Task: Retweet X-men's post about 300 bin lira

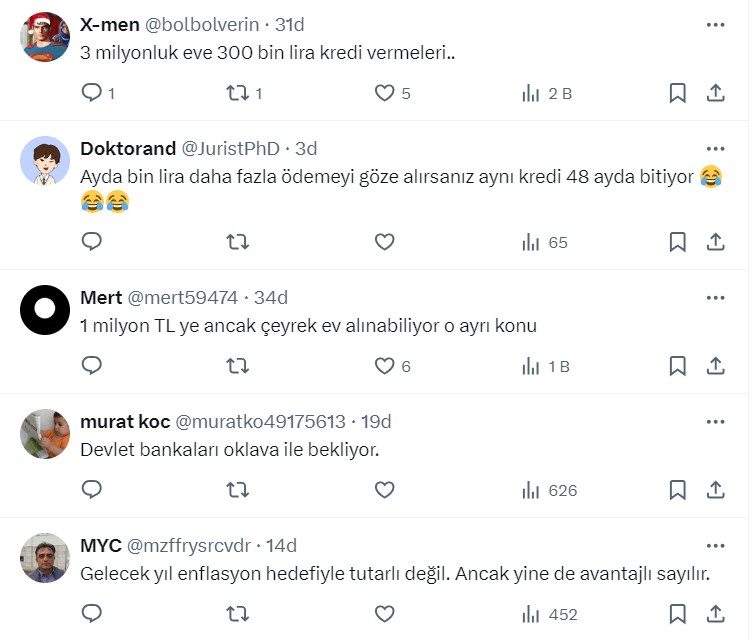Action: pyautogui.click(x=238, y=93)
